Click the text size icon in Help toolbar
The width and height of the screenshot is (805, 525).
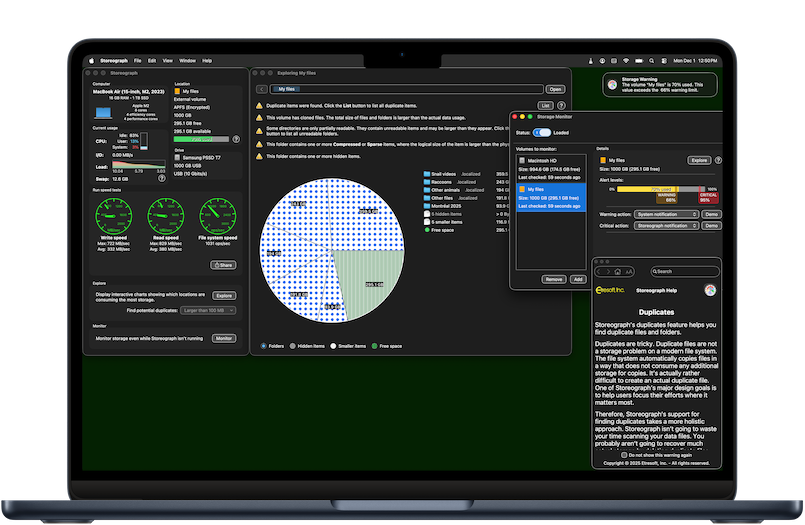tap(630, 271)
